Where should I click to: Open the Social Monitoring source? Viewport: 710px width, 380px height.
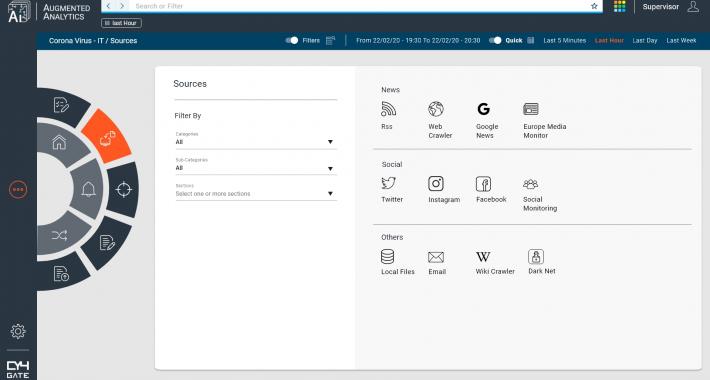[539, 195]
